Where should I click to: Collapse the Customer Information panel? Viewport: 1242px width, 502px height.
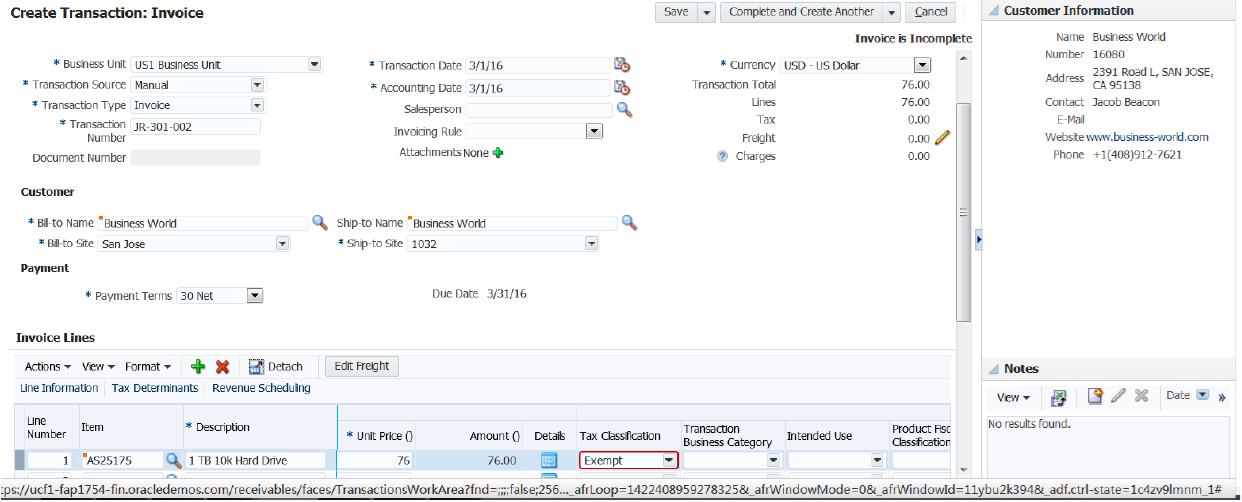pos(993,10)
